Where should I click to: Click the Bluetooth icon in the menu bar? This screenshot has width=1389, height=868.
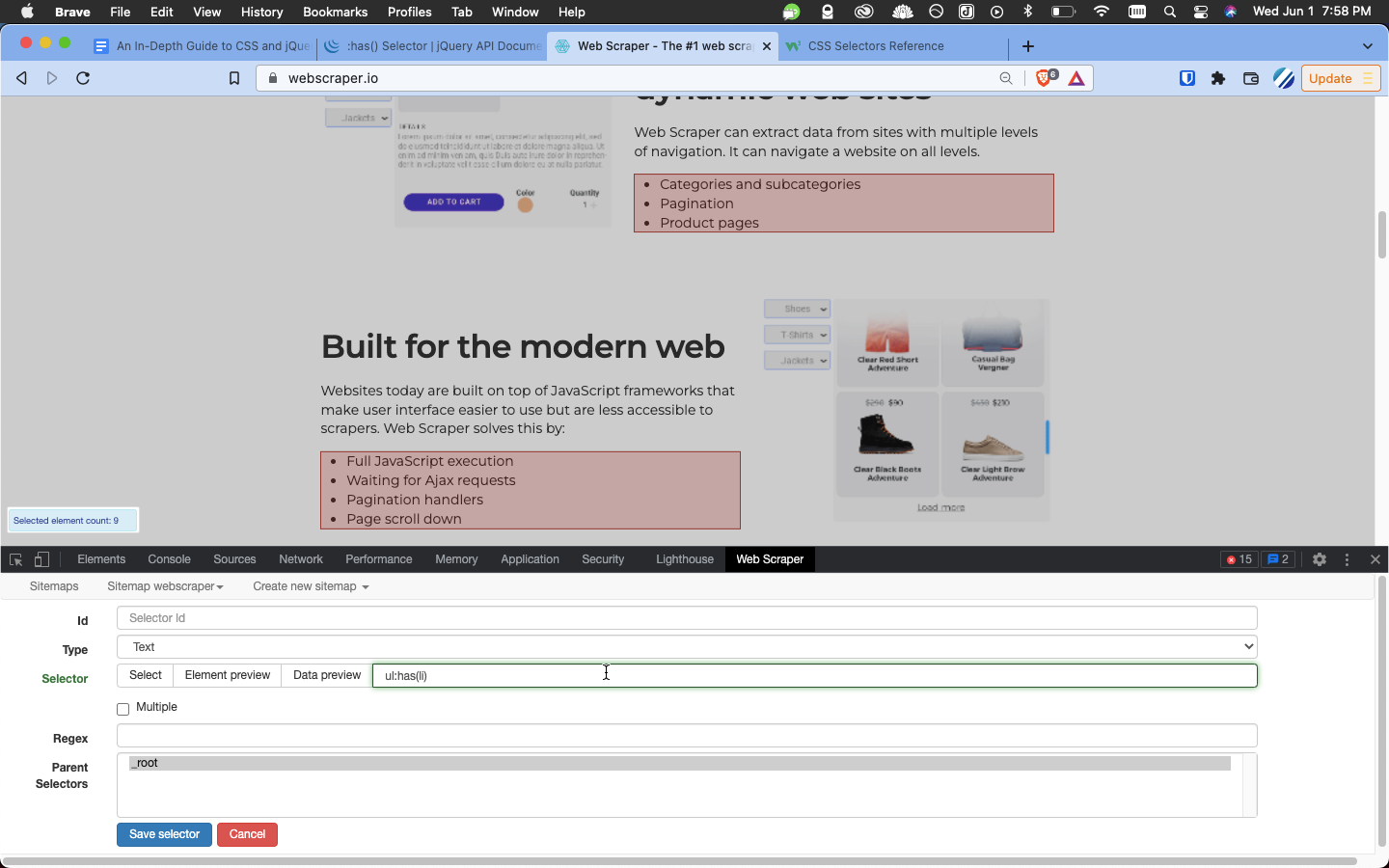tap(1026, 12)
